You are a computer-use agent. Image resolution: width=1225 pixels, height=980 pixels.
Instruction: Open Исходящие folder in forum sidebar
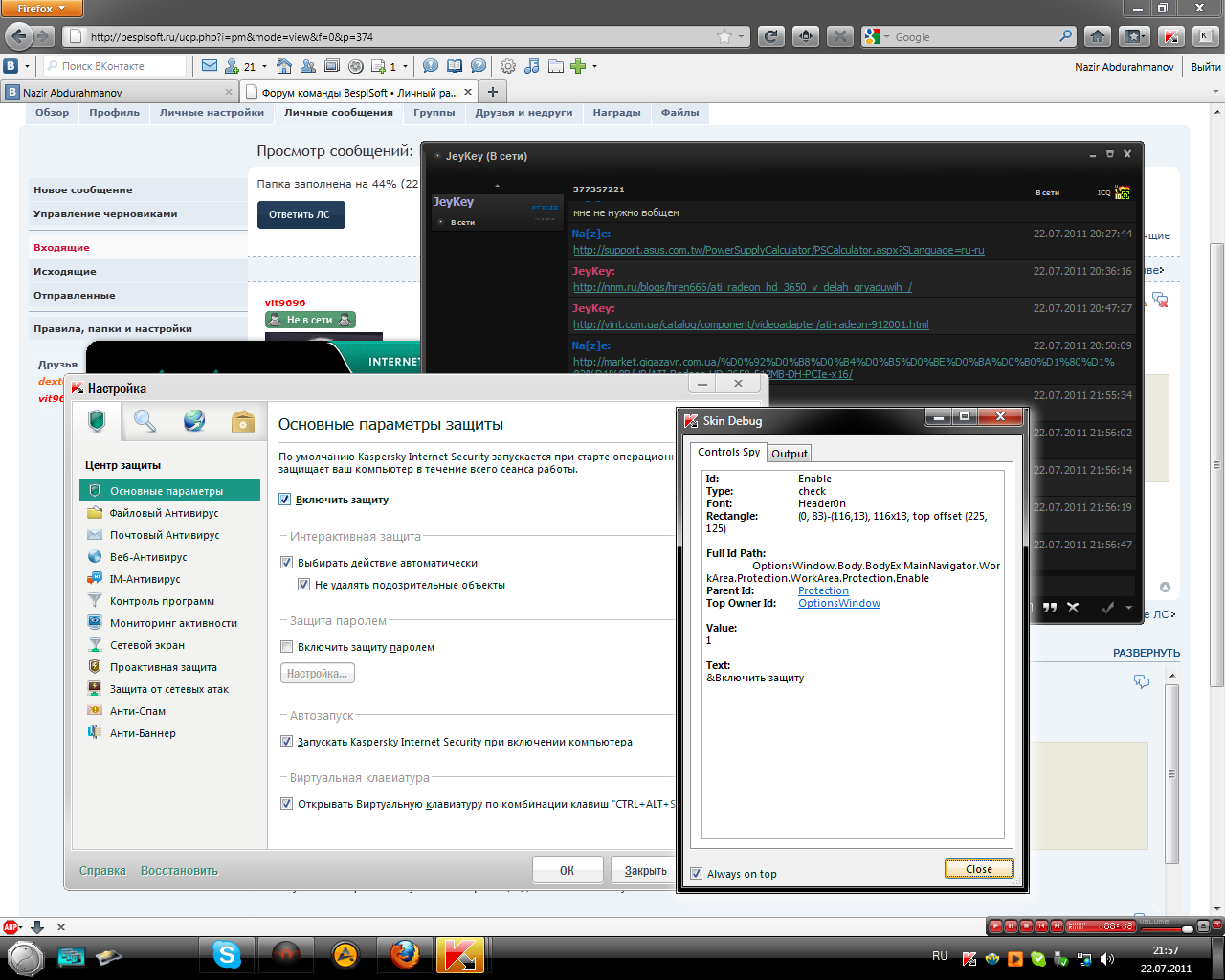[65, 272]
